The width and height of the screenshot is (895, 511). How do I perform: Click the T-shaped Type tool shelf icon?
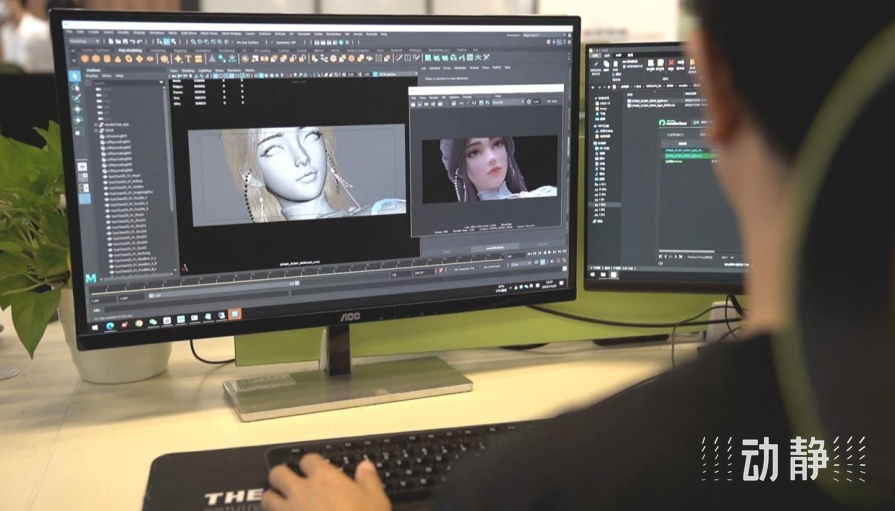point(188,59)
